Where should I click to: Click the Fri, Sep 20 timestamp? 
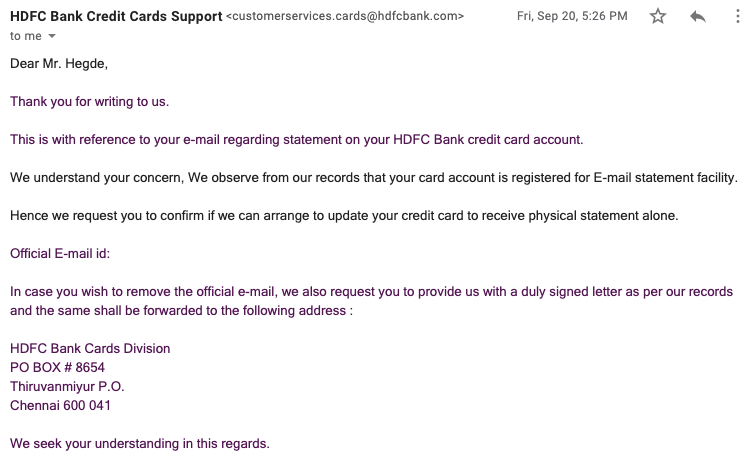click(x=572, y=17)
